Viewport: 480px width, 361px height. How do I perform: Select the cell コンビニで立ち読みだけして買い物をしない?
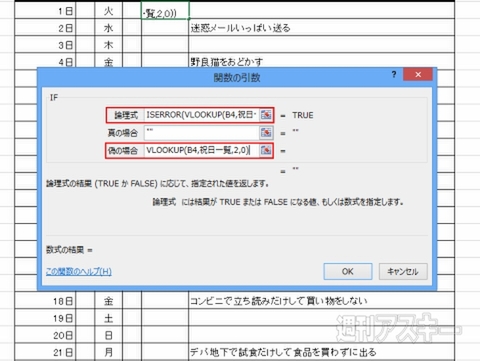click(321, 301)
